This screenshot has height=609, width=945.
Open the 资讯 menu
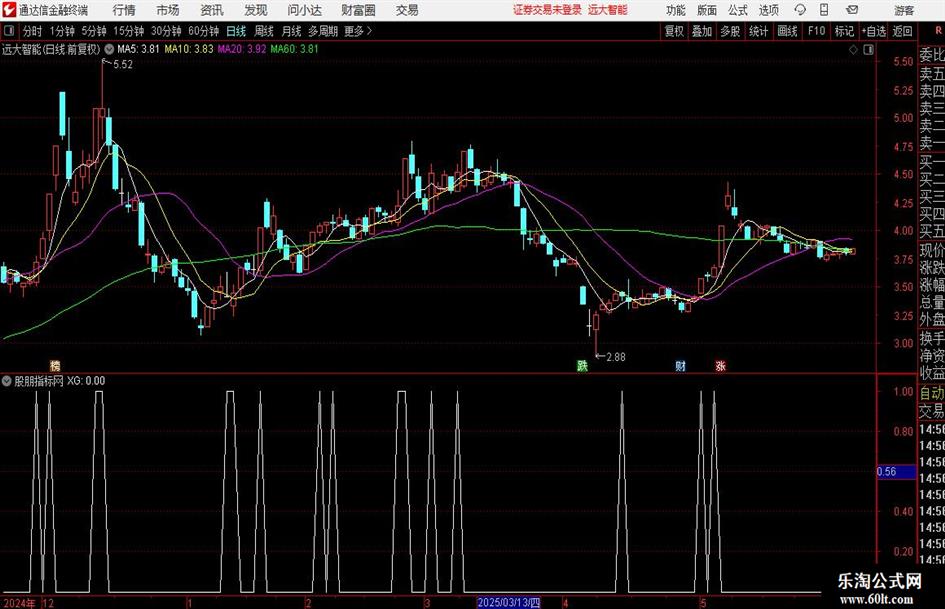[x=212, y=10]
